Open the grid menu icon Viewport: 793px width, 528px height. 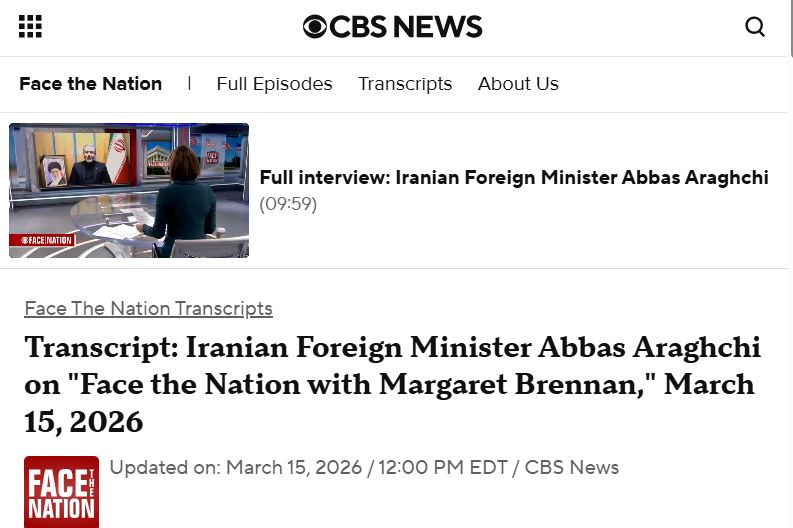(30, 27)
